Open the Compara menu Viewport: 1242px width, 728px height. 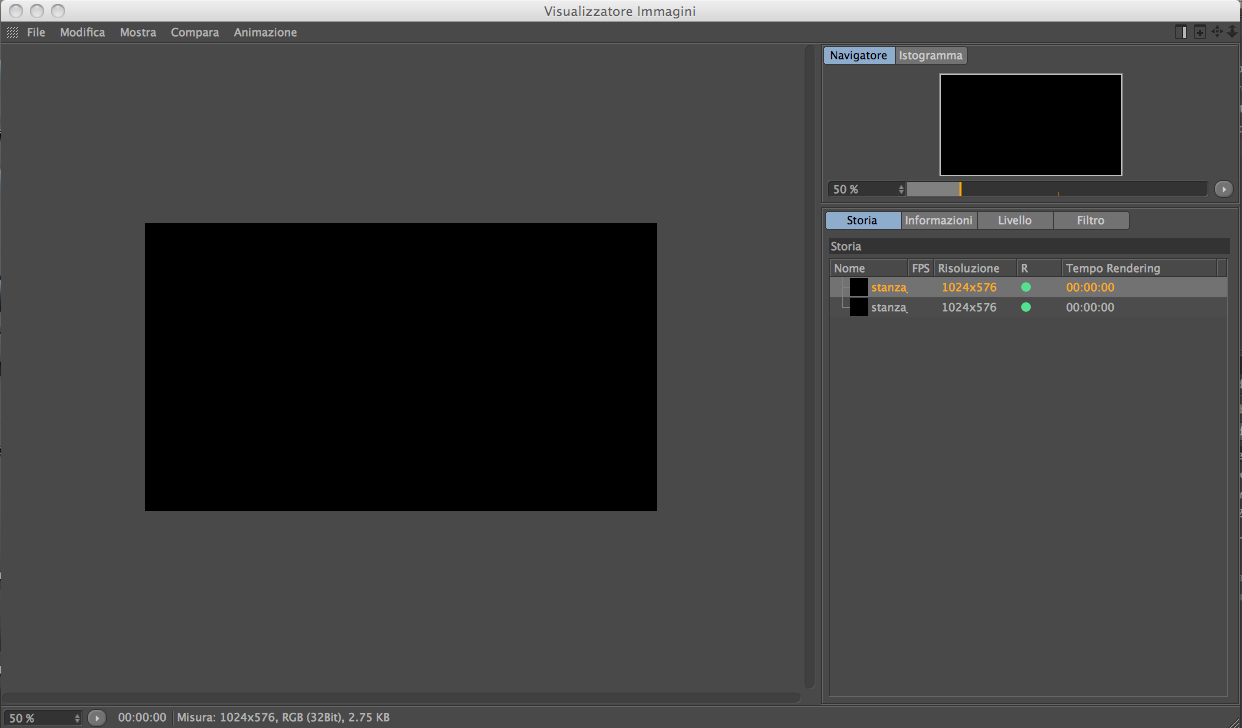pos(195,32)
